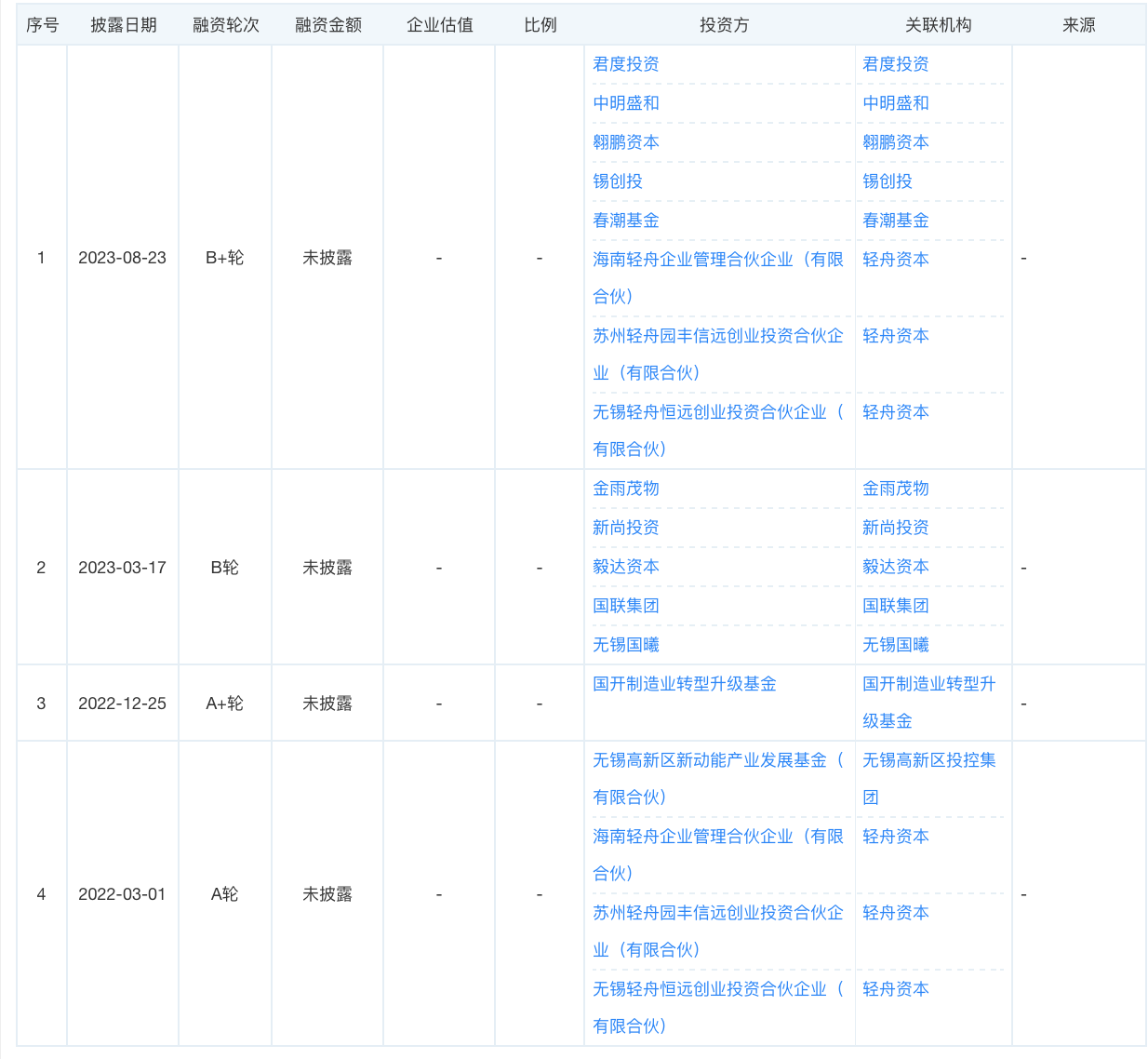
Task: Click 无锡国曦 in the 投资方 column
Action: pos(626,645)
